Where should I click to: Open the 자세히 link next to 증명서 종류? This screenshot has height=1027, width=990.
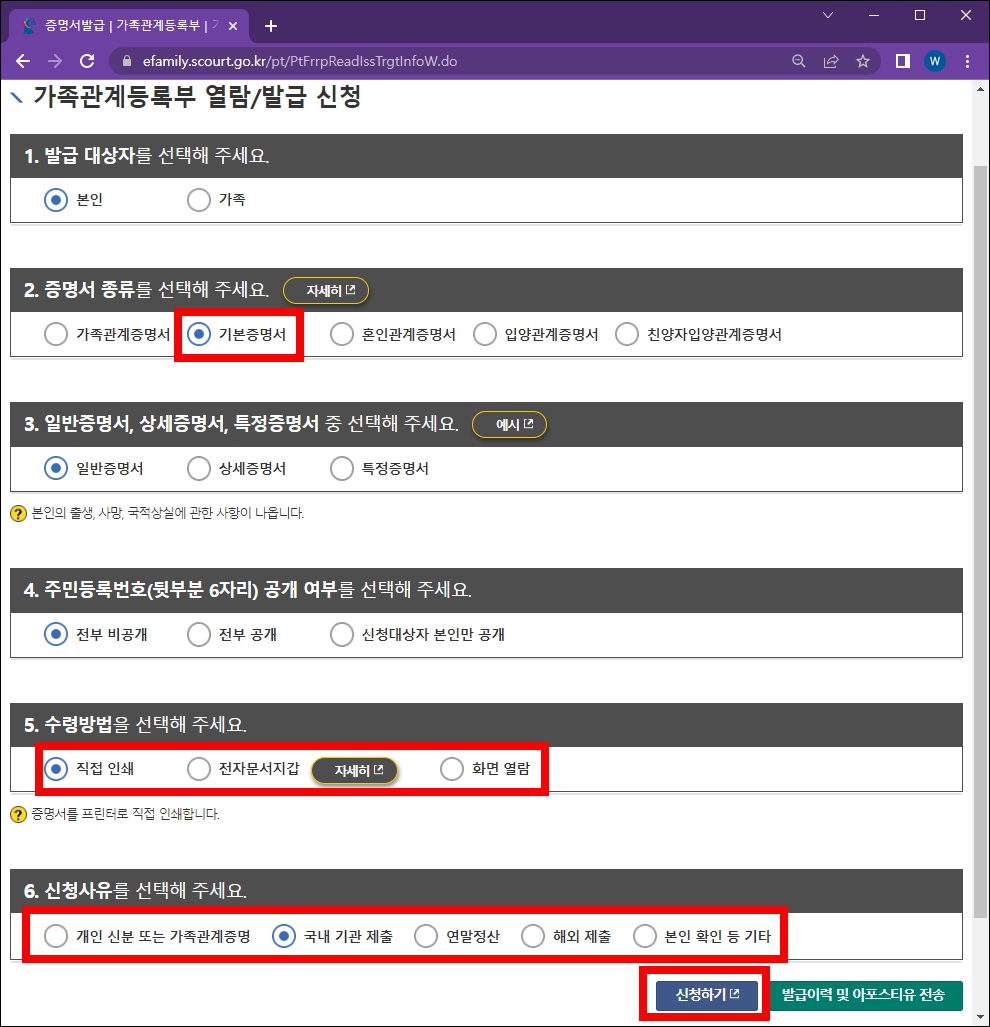(325, 290)
